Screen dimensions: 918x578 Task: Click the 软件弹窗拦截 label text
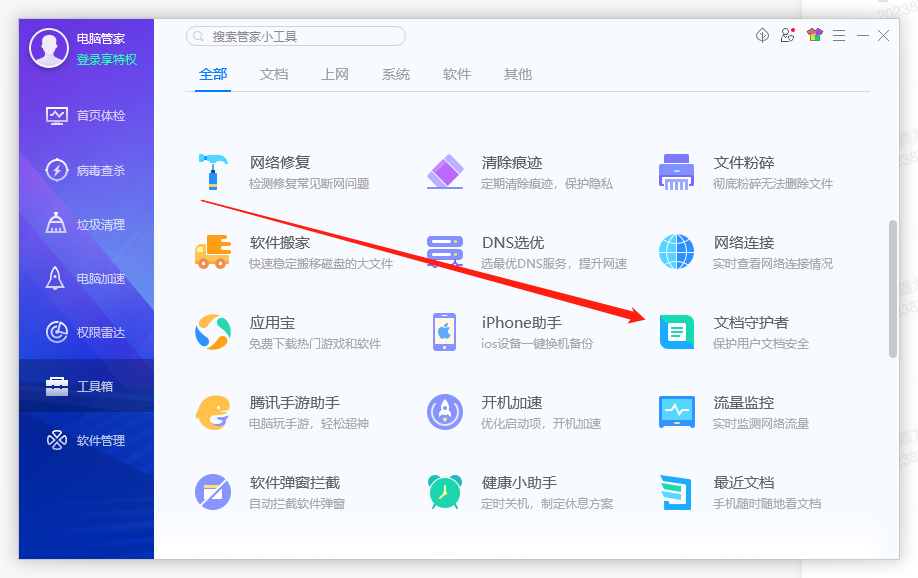(x=294, y=483)
